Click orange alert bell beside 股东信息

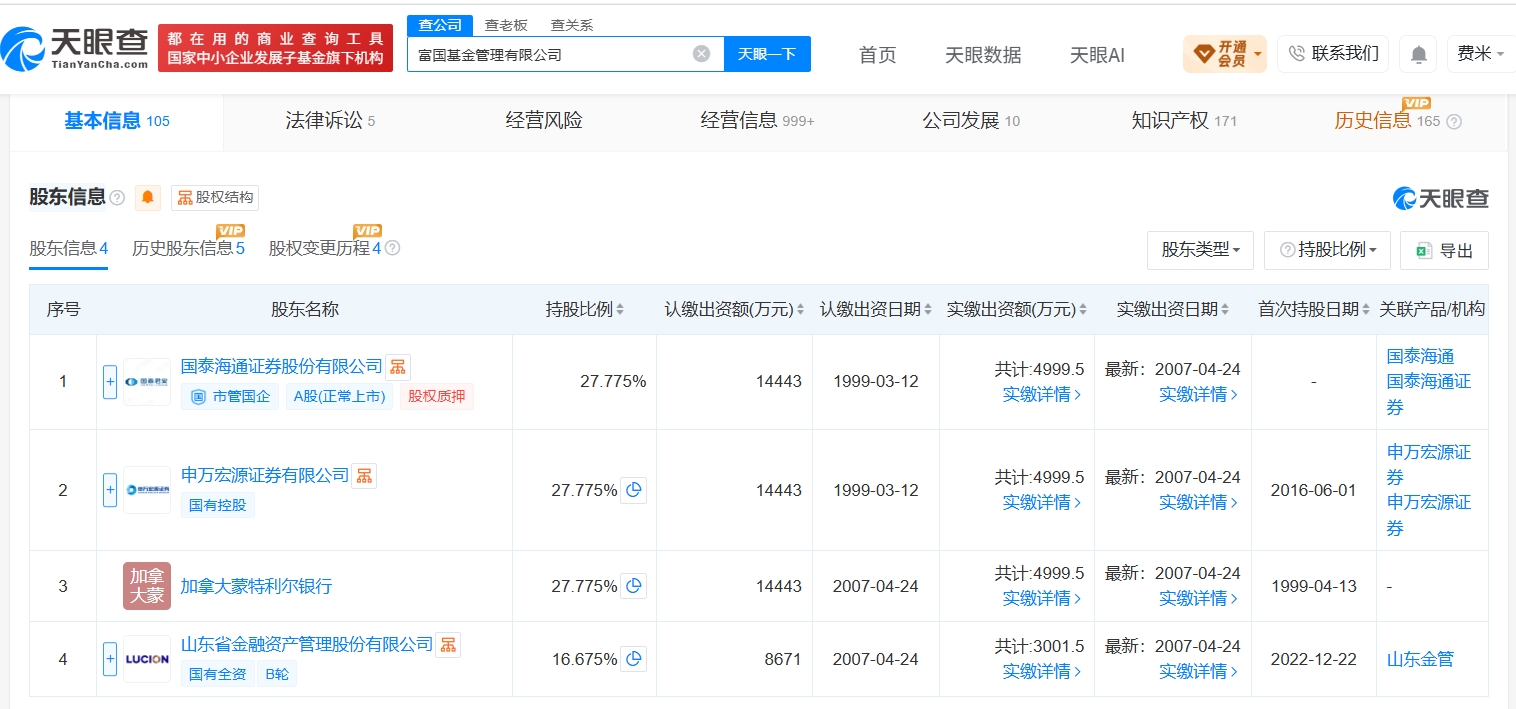pos(148,197)
